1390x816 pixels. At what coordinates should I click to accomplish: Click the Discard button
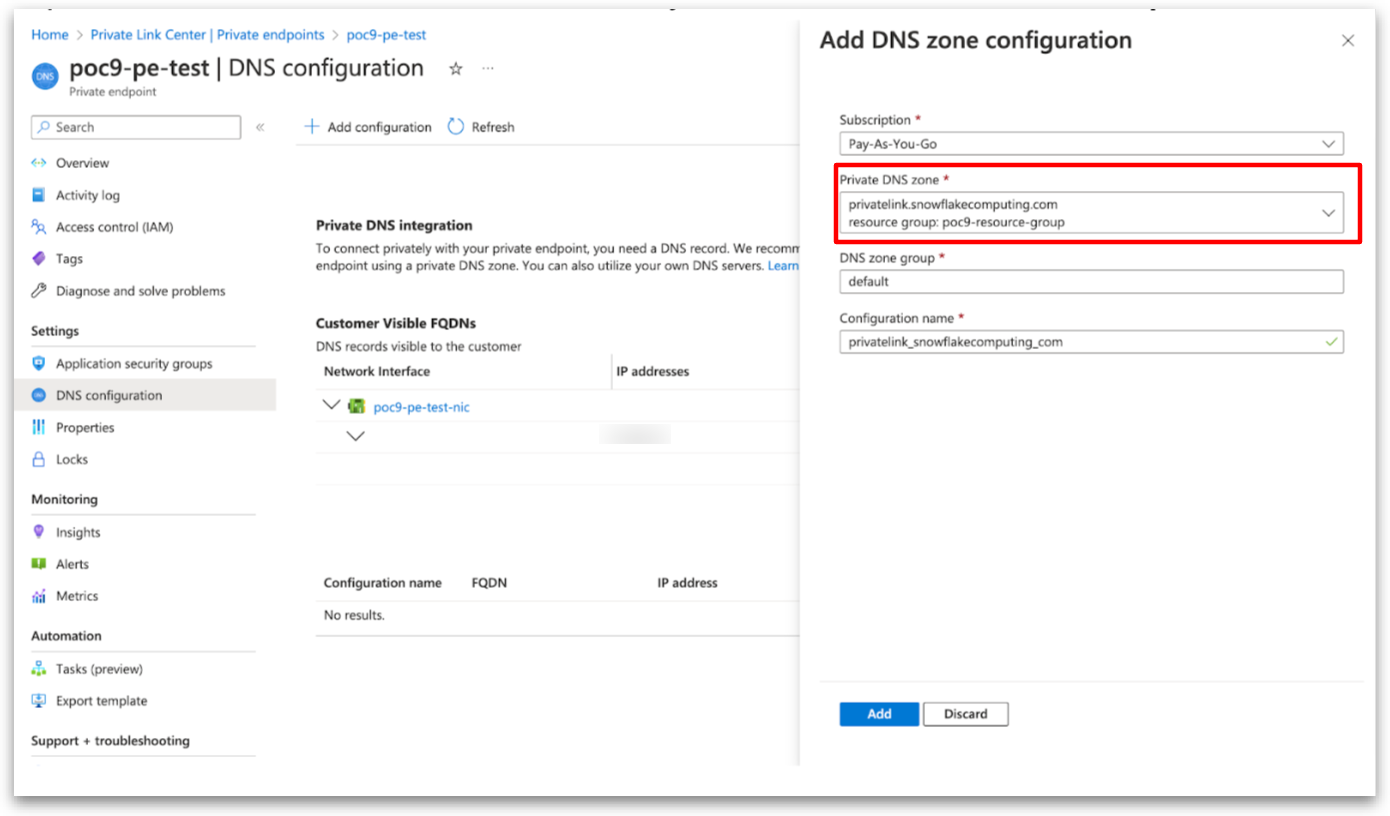(965, 714)
